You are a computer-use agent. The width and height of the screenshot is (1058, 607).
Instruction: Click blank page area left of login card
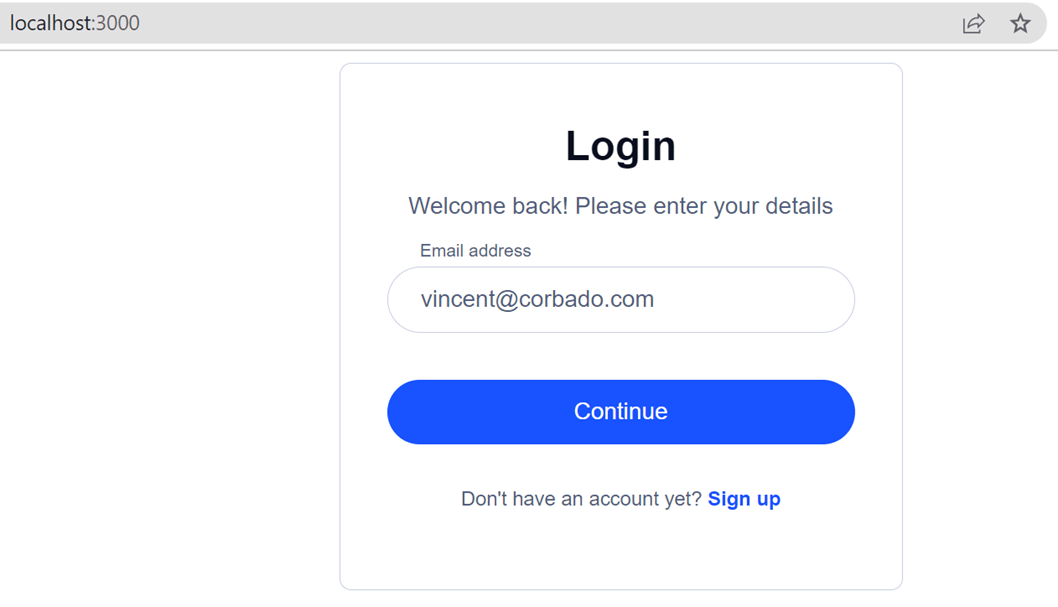(x=170, y=320)
